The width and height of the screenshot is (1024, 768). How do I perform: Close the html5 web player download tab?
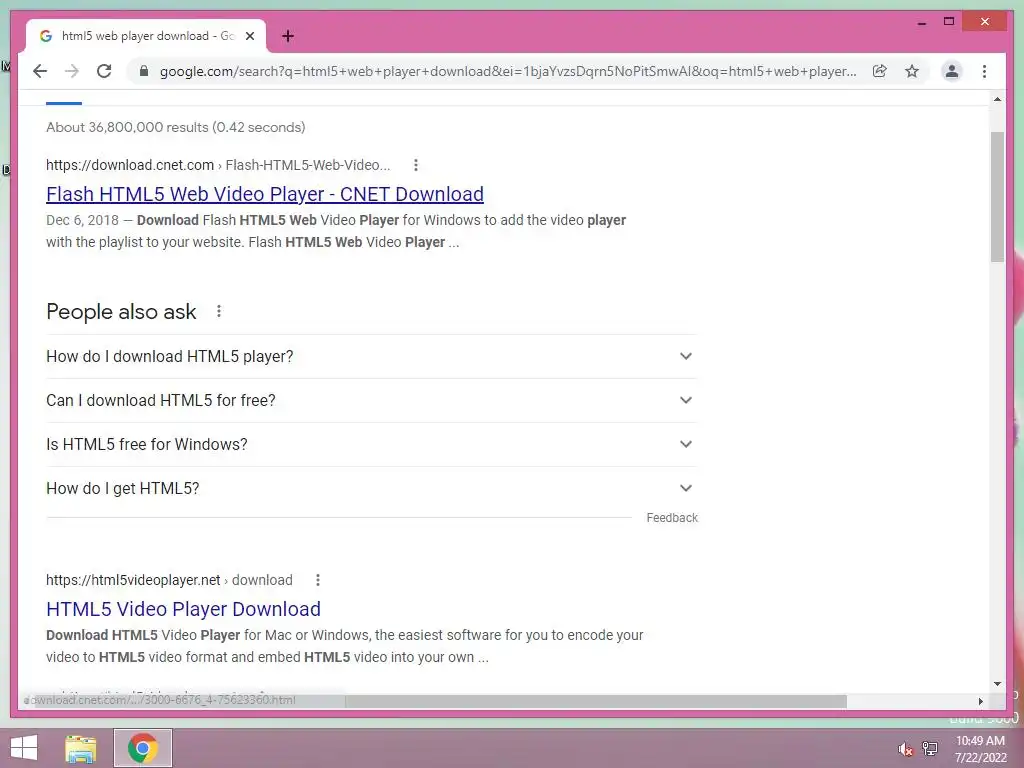click(249, 36)
